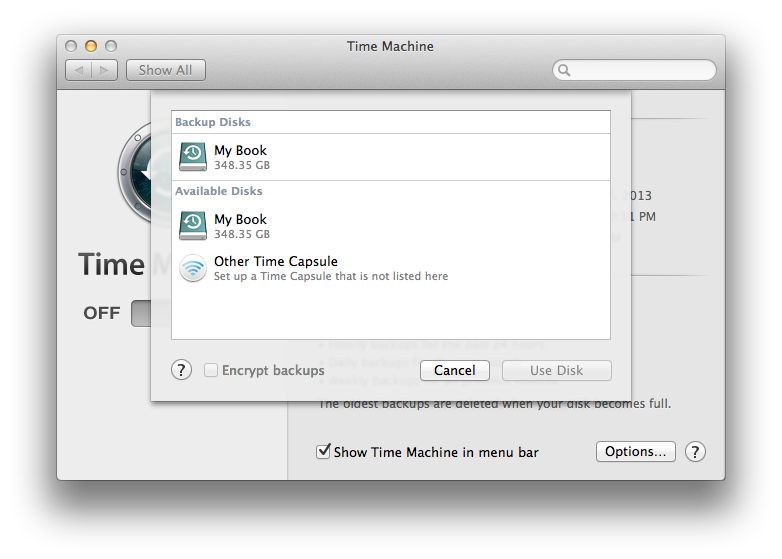Click the Available Disks section header
The width and height of the screenshot is (782, 559).
pos(218,191)
